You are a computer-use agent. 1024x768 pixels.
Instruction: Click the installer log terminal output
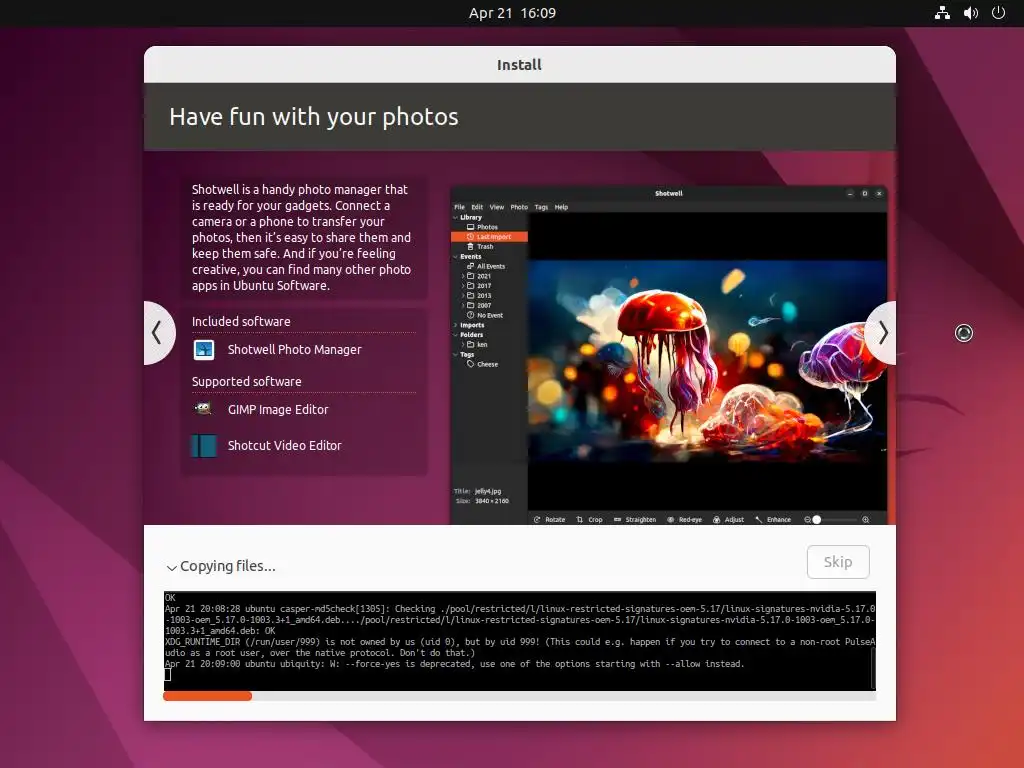[x=519, y=641]
